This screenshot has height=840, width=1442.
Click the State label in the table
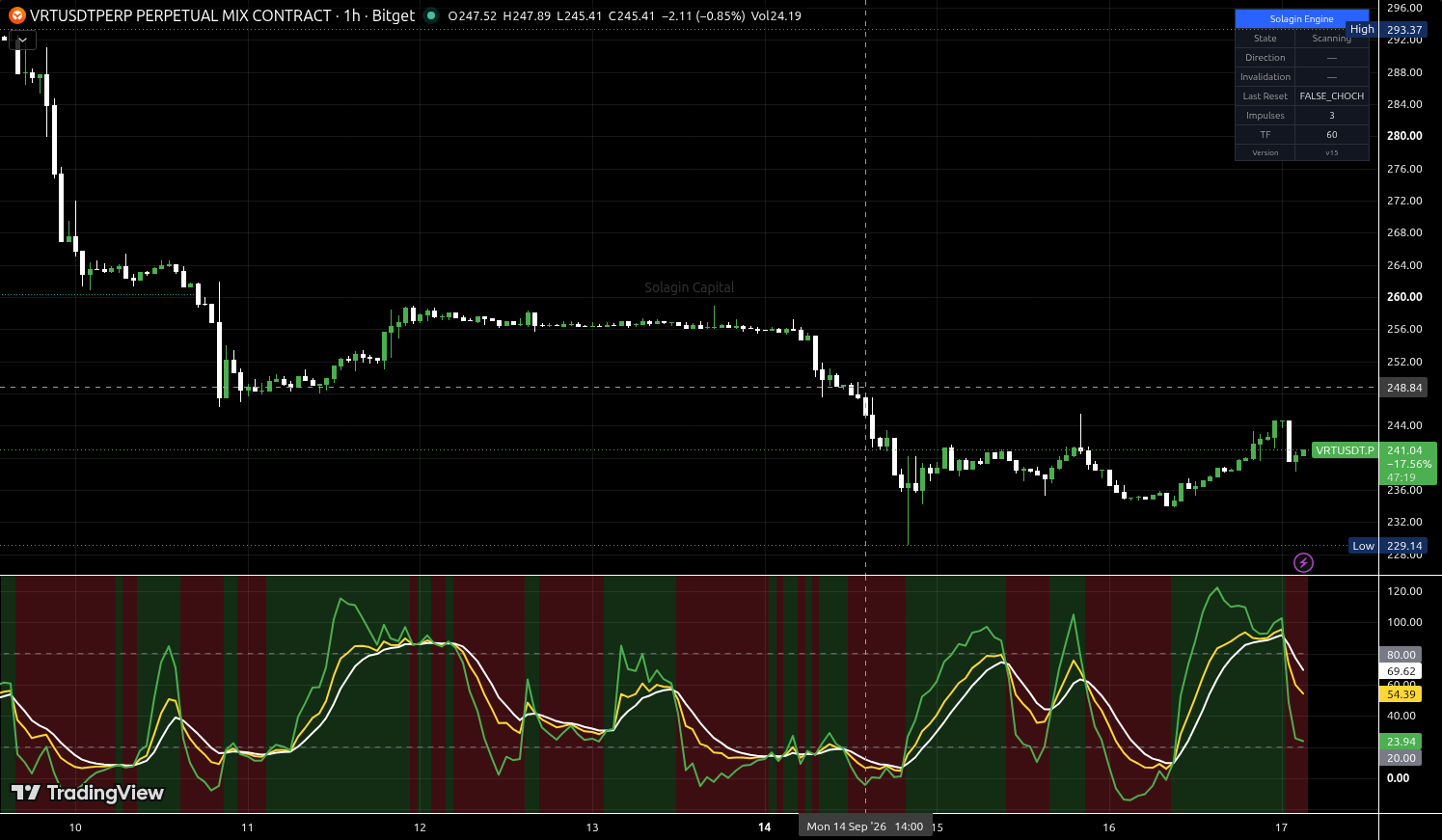(1265, 39)
